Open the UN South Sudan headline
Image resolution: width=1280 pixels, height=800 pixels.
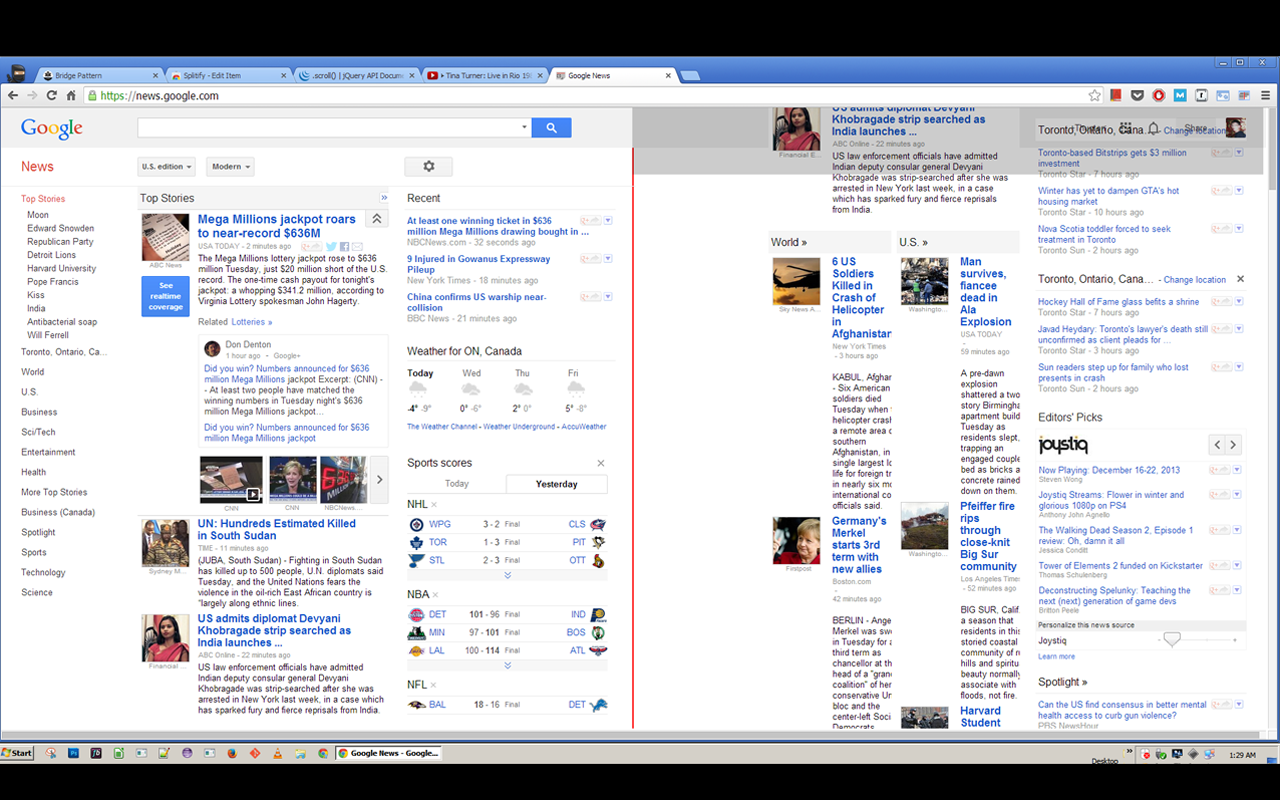(276, 530)
